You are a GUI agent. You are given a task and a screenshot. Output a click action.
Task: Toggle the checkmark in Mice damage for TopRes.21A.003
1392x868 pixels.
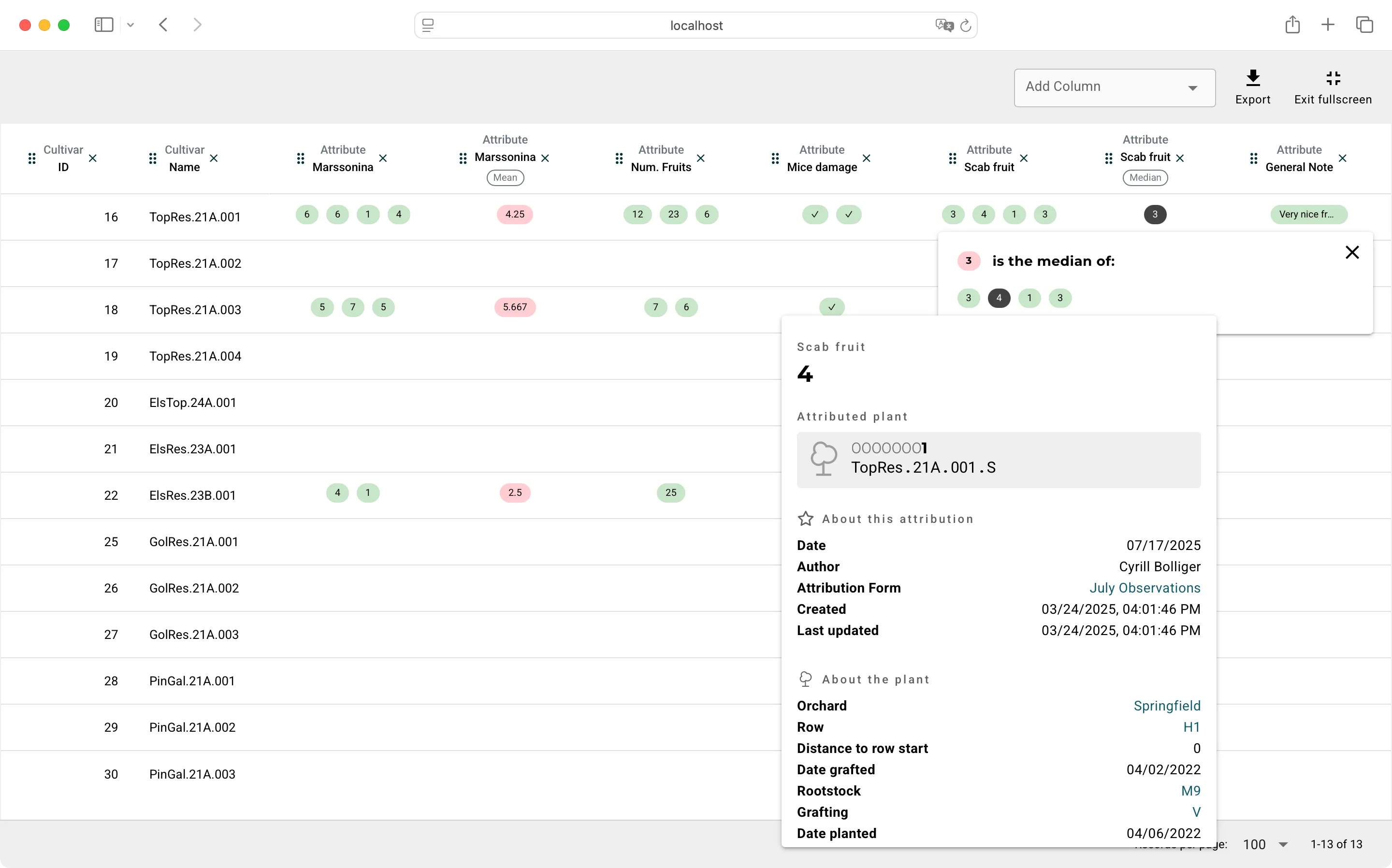click(x=832, y=307)
